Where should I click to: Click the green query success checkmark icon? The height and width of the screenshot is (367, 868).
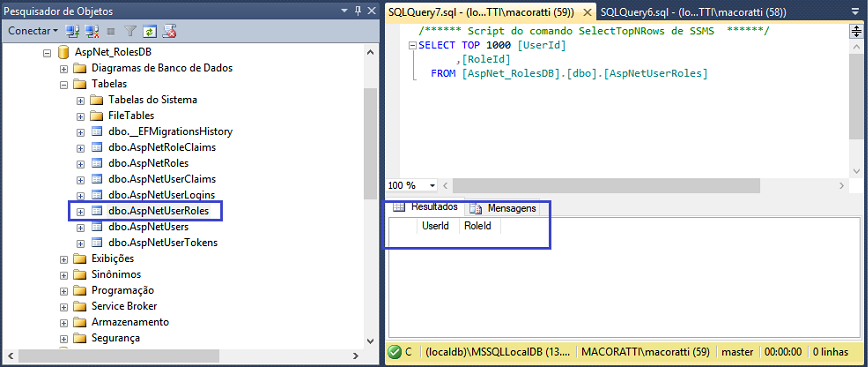tap(395, 352)
